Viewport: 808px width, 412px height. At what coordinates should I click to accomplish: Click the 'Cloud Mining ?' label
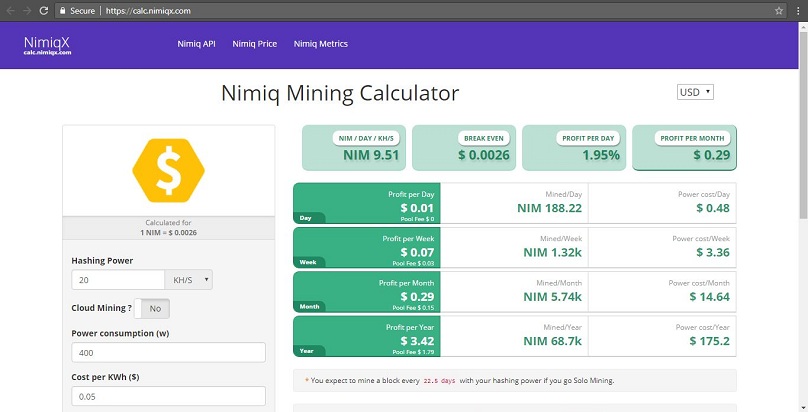coord(102,308)
